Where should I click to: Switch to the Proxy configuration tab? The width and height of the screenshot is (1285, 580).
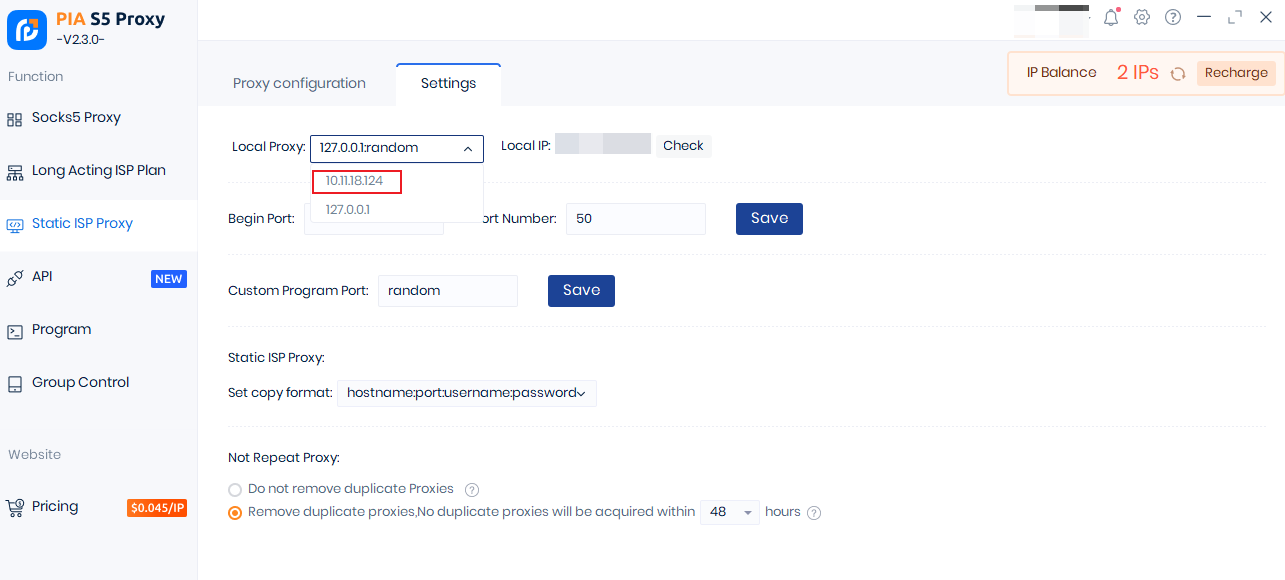click(299, 84)
